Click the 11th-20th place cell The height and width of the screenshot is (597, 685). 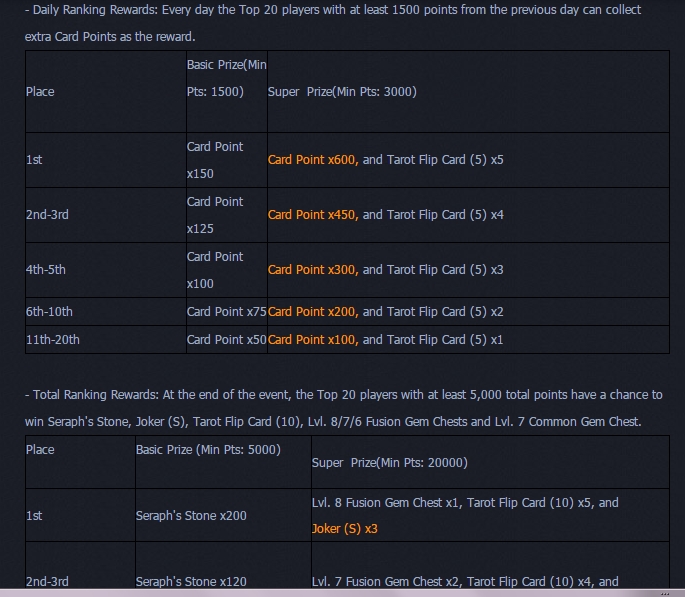tap(53, 340)
